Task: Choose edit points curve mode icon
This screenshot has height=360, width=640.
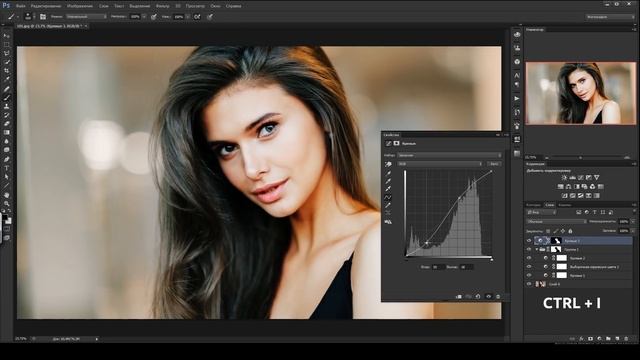Action: tap(388, 197)
